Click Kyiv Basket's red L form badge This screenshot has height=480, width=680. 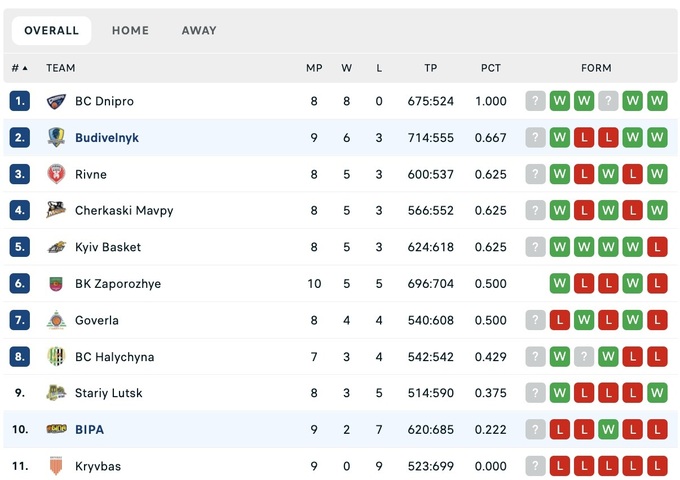(657, 247)
